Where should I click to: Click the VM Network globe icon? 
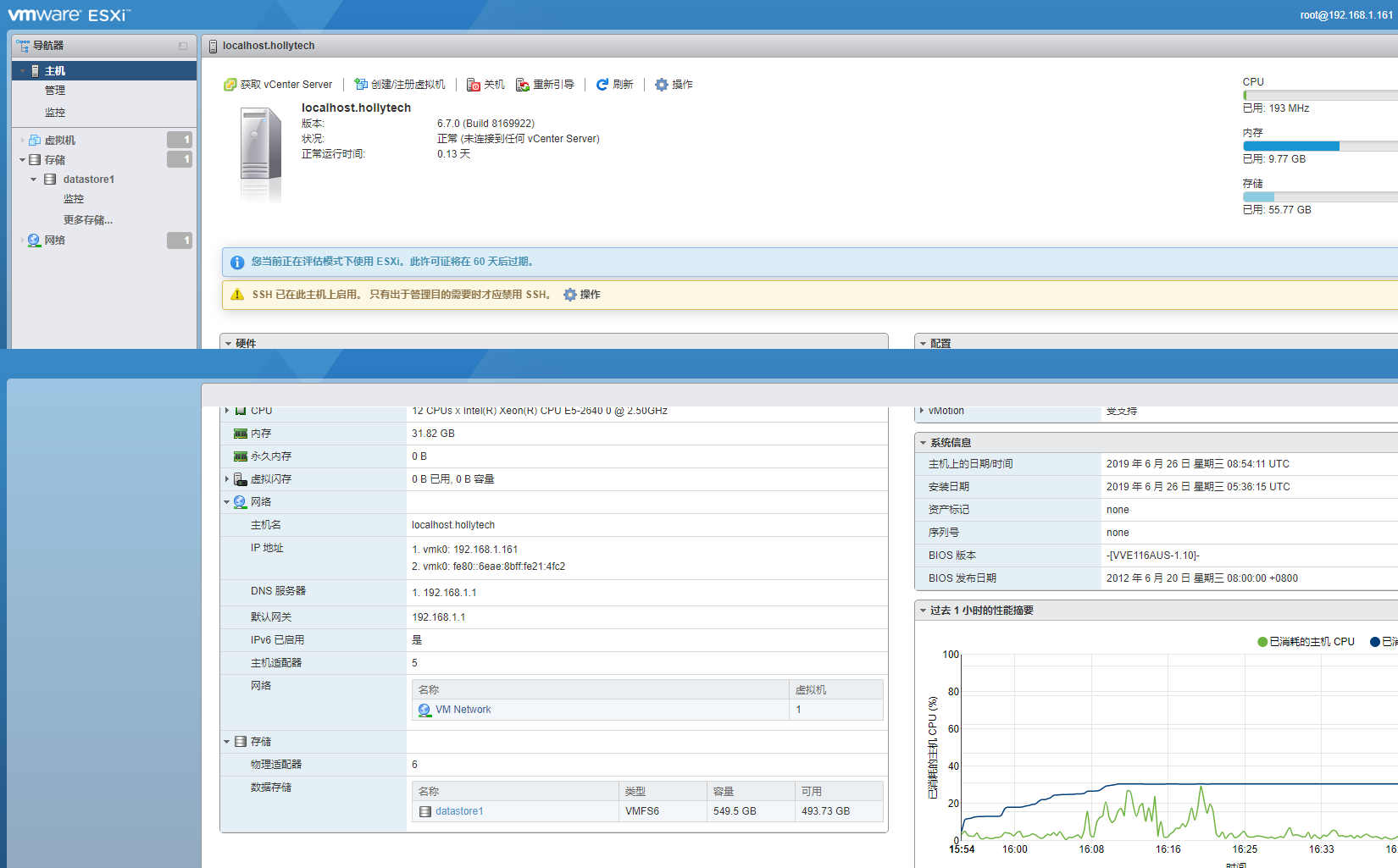coord(424,710)
